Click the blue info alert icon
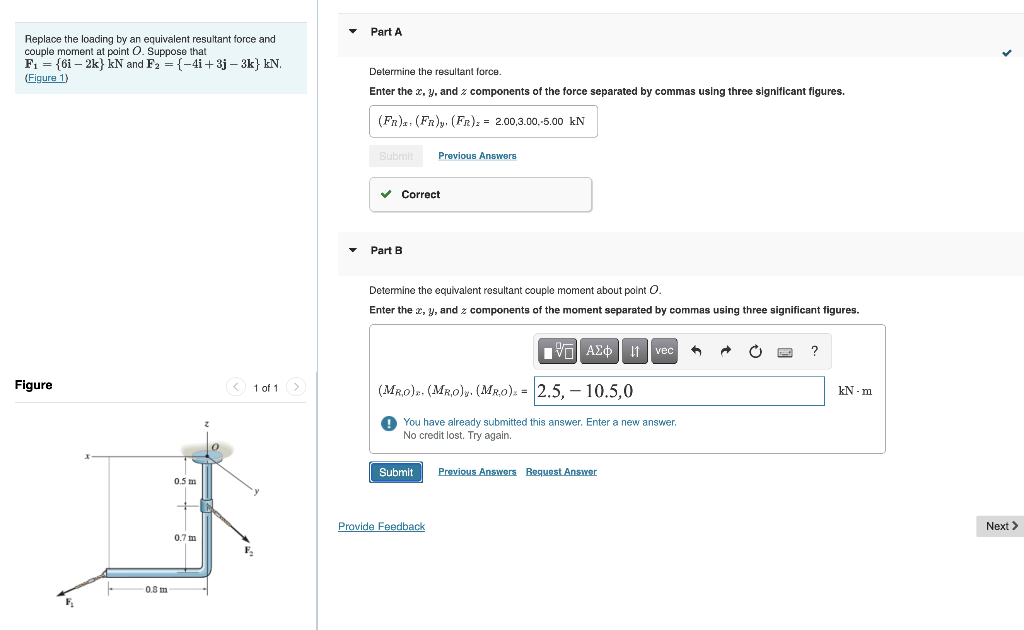 (x=389, y=424)
